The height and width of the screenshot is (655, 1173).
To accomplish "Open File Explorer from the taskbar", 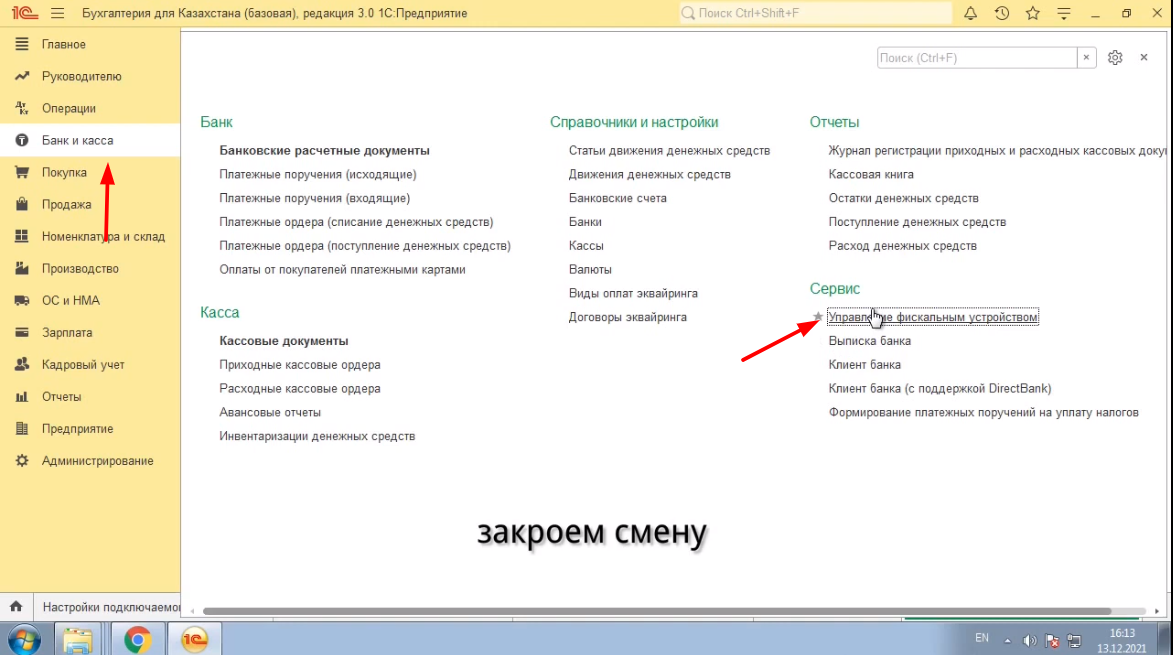I will tap(78, 640).
